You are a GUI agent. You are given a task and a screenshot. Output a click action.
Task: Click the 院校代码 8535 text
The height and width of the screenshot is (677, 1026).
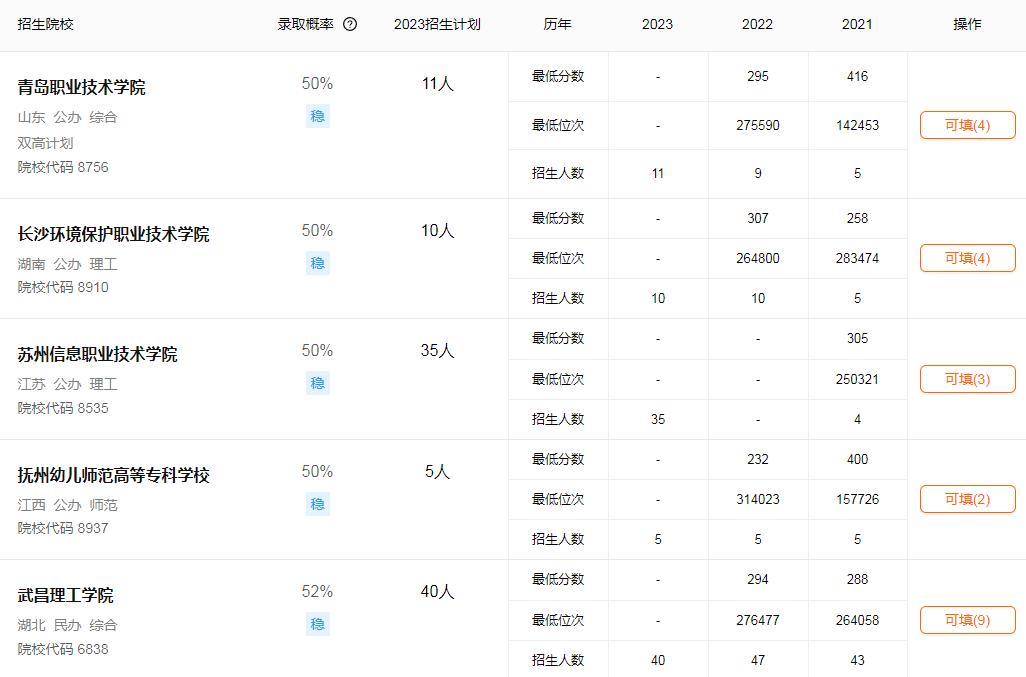pyautogui.click(x=63, y=408)
